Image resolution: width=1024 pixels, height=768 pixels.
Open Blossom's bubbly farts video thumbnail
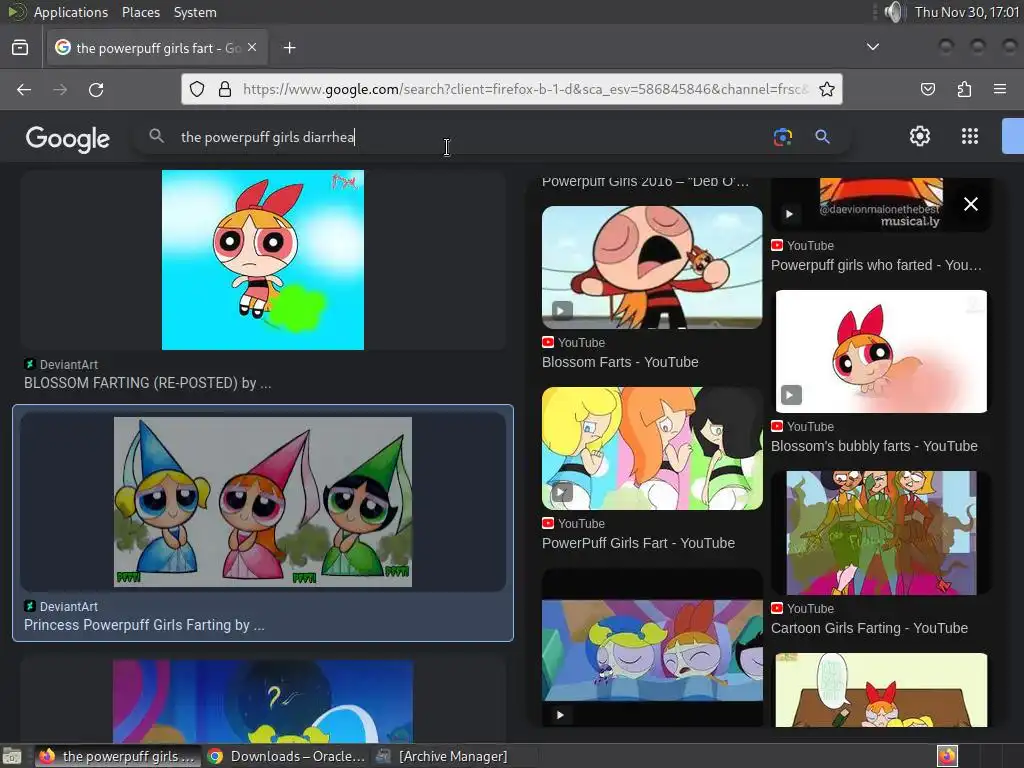881,351
